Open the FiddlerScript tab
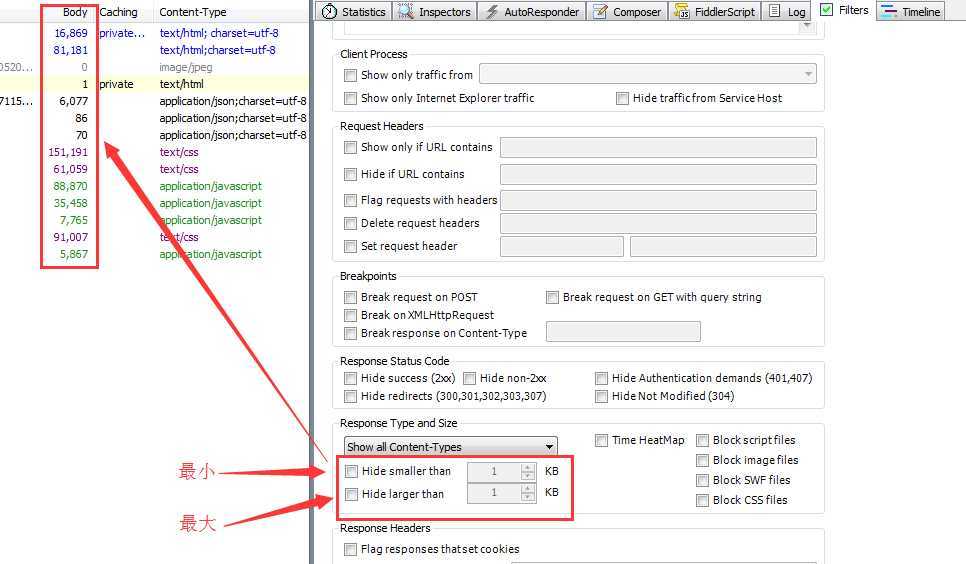This screenshot has width=966, height=564. click(x=715, y=11)
